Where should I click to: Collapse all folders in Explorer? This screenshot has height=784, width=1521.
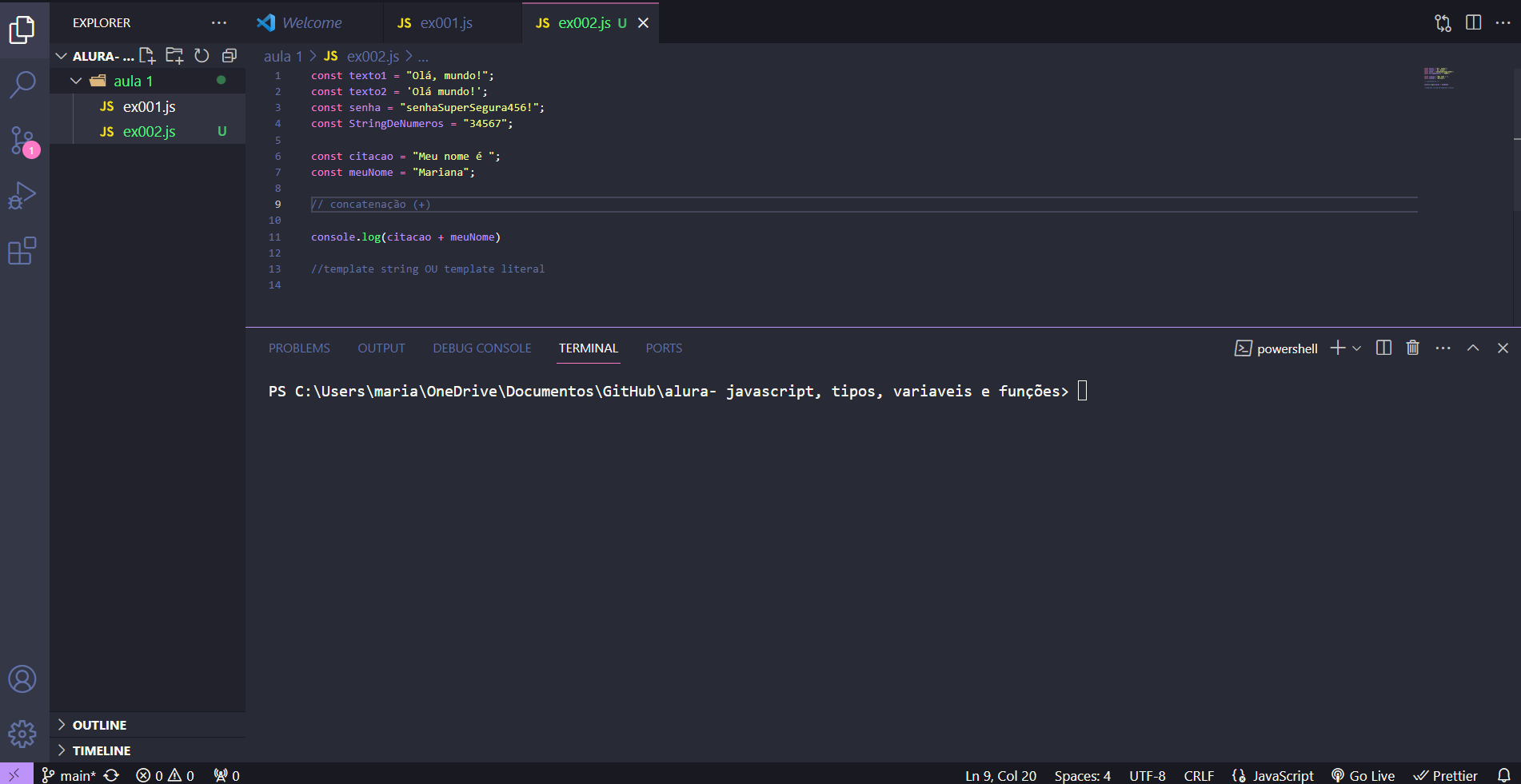pos(230,56)
